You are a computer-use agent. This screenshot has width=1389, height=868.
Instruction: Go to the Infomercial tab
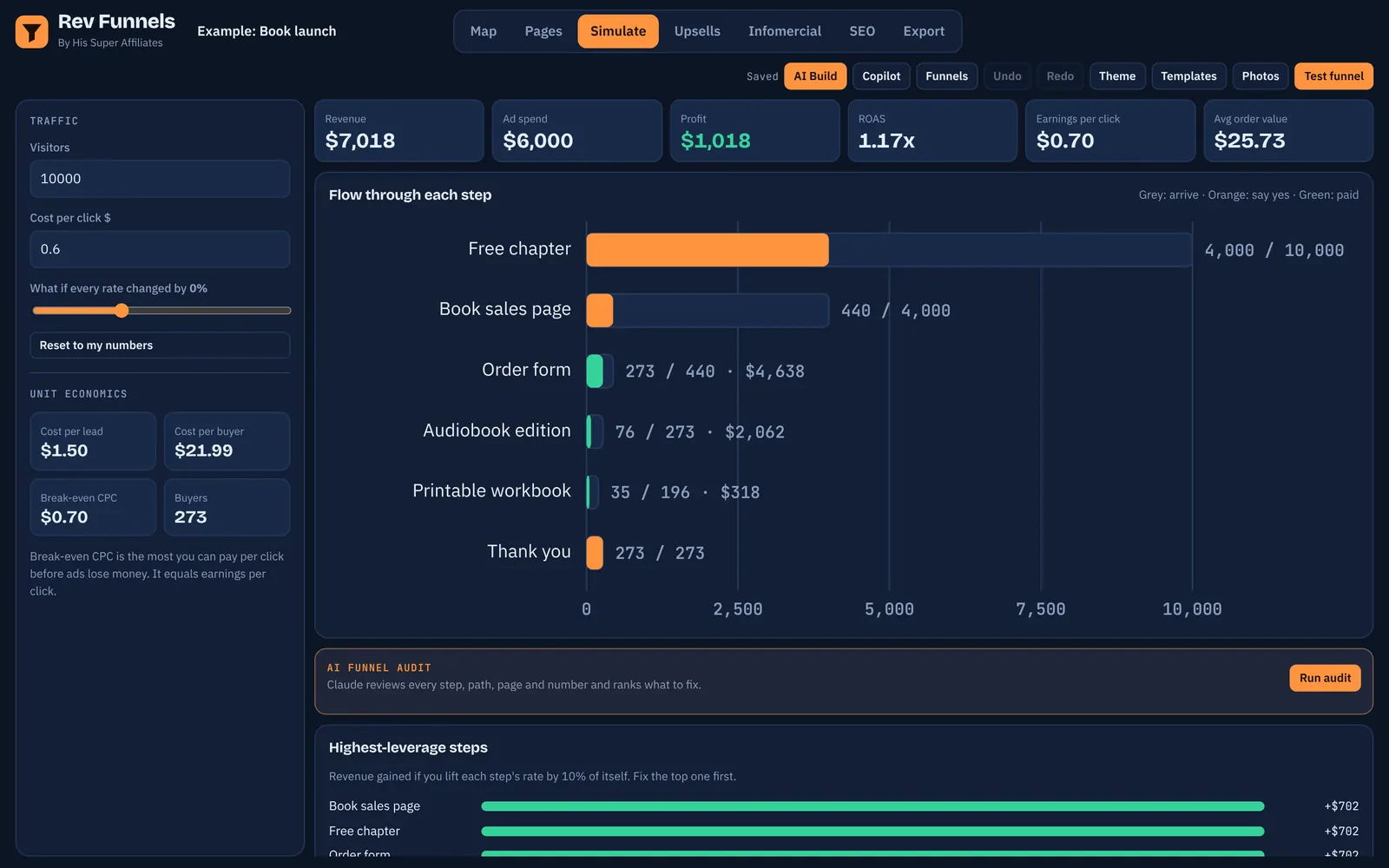tap(785, 31)
